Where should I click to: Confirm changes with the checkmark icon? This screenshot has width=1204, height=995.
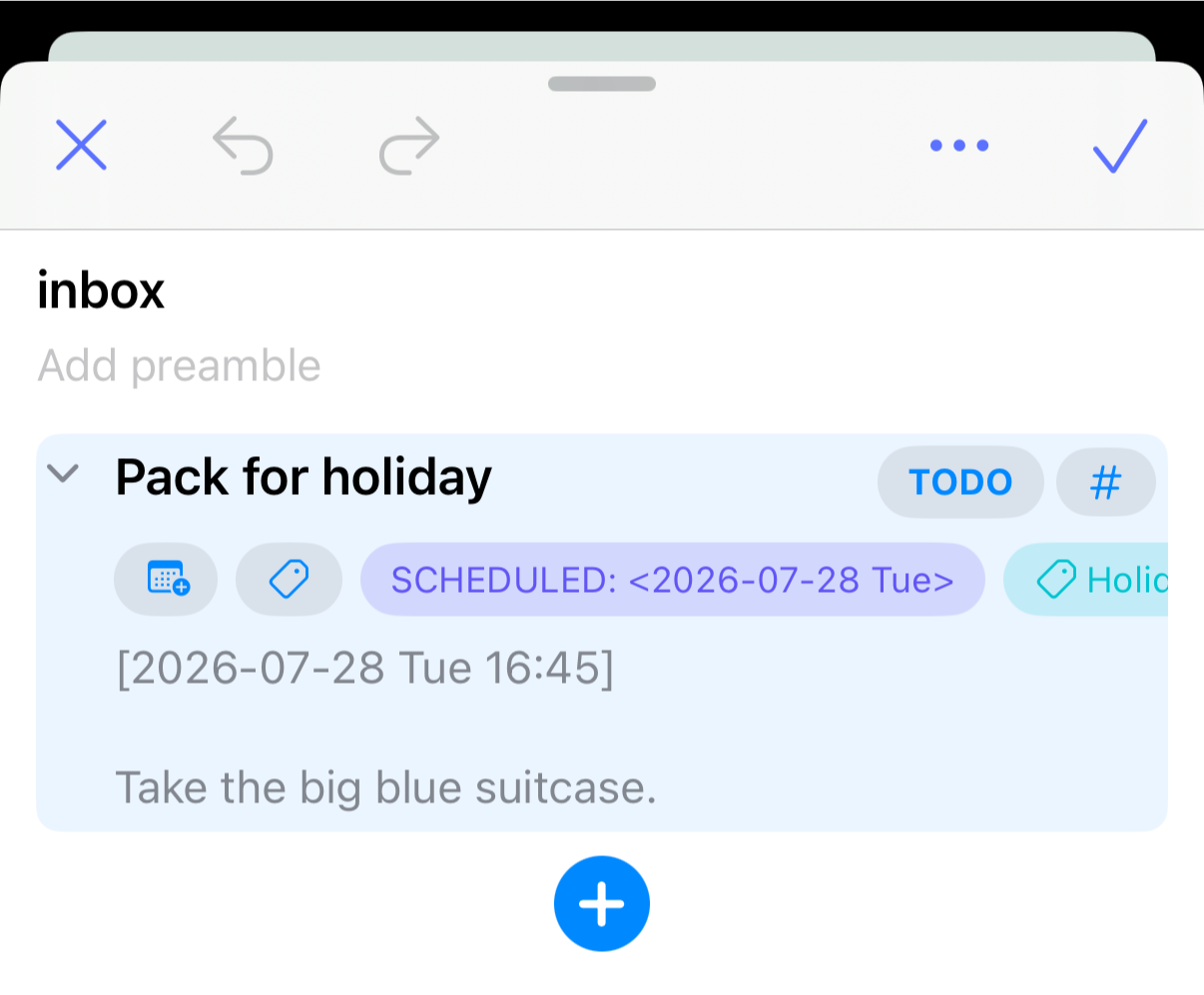pyautogui.click(x=1120, y=146)
